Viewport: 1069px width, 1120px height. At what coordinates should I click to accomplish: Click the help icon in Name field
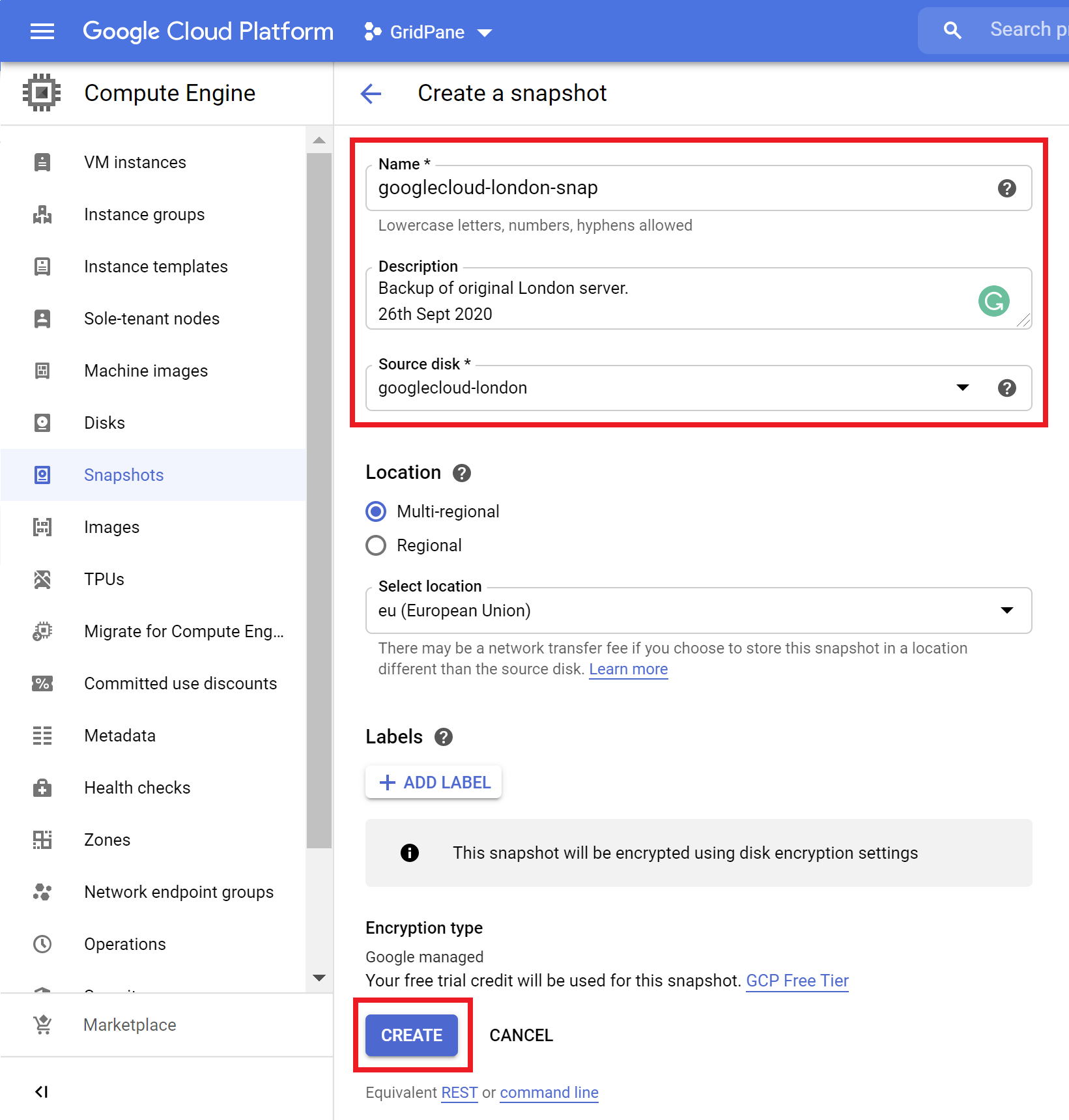point(1006,188)
